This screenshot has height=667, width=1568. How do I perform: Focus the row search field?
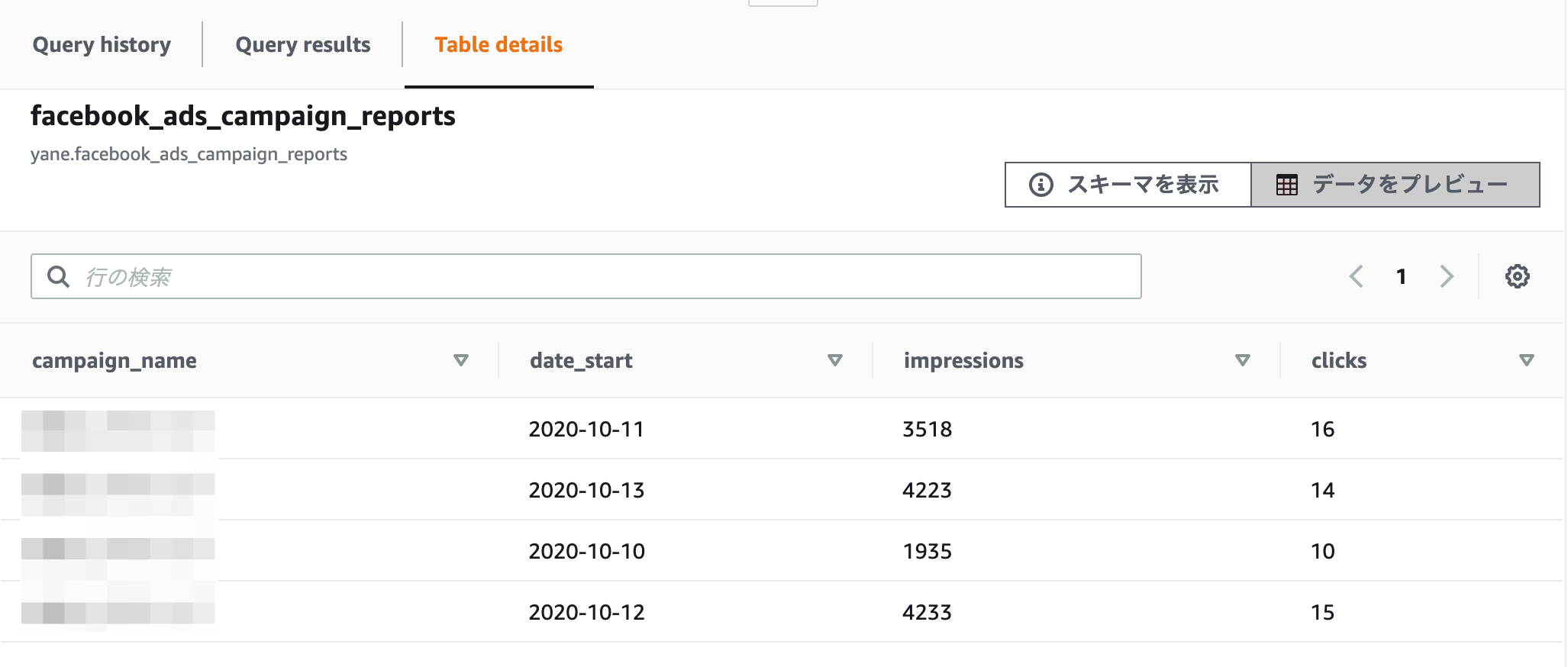586,276
